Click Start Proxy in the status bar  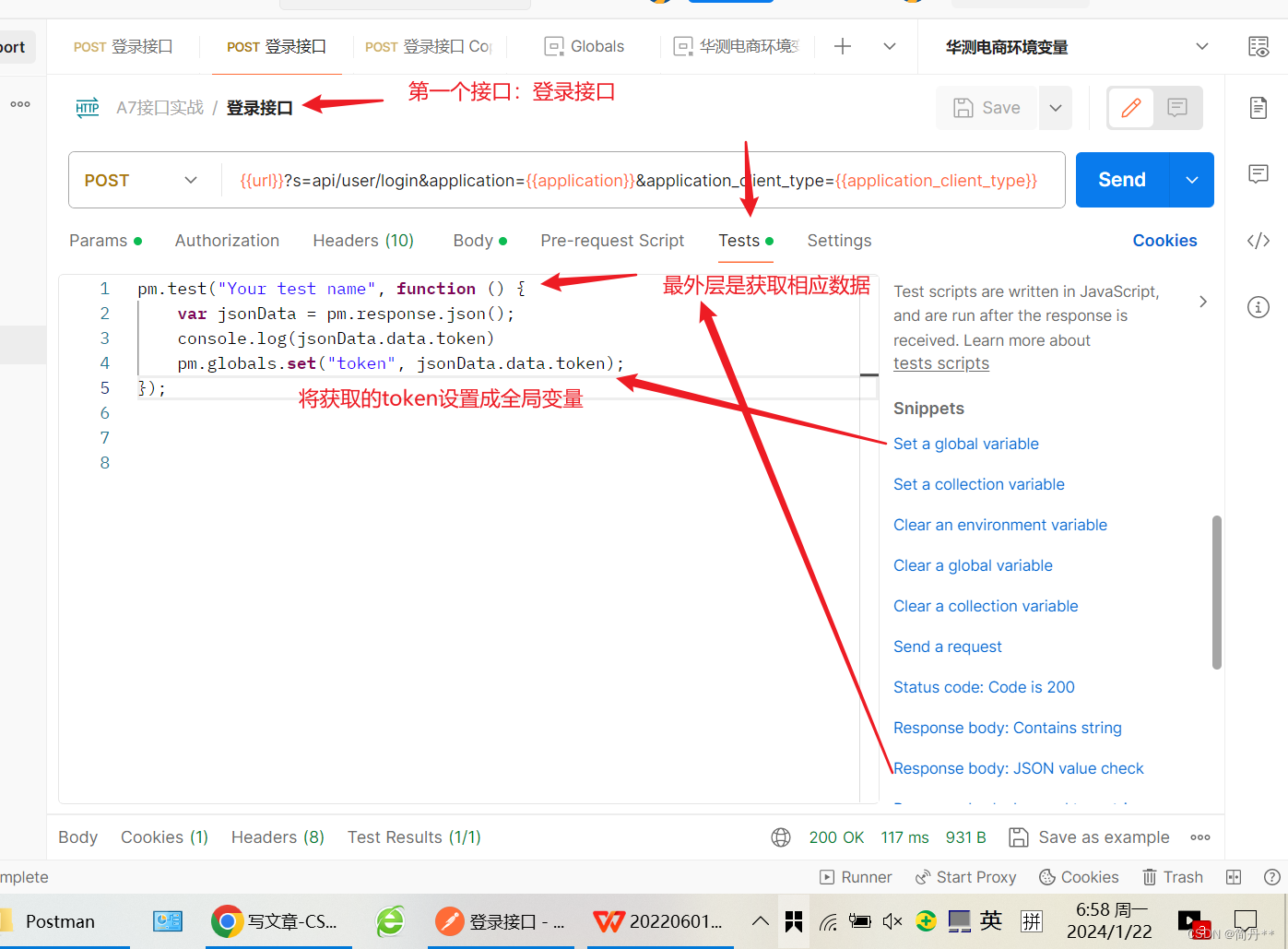coord(965,877)
